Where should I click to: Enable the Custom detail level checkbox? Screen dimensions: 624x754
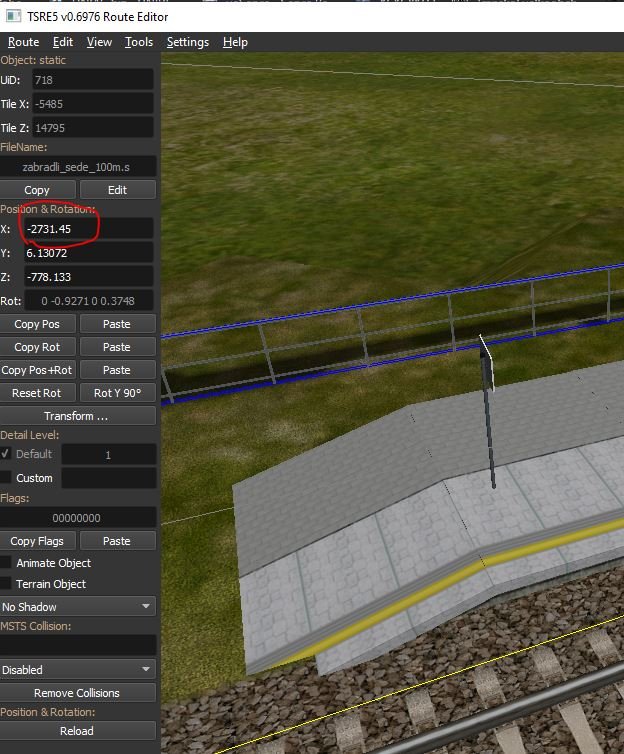click(x=7, y=478)
